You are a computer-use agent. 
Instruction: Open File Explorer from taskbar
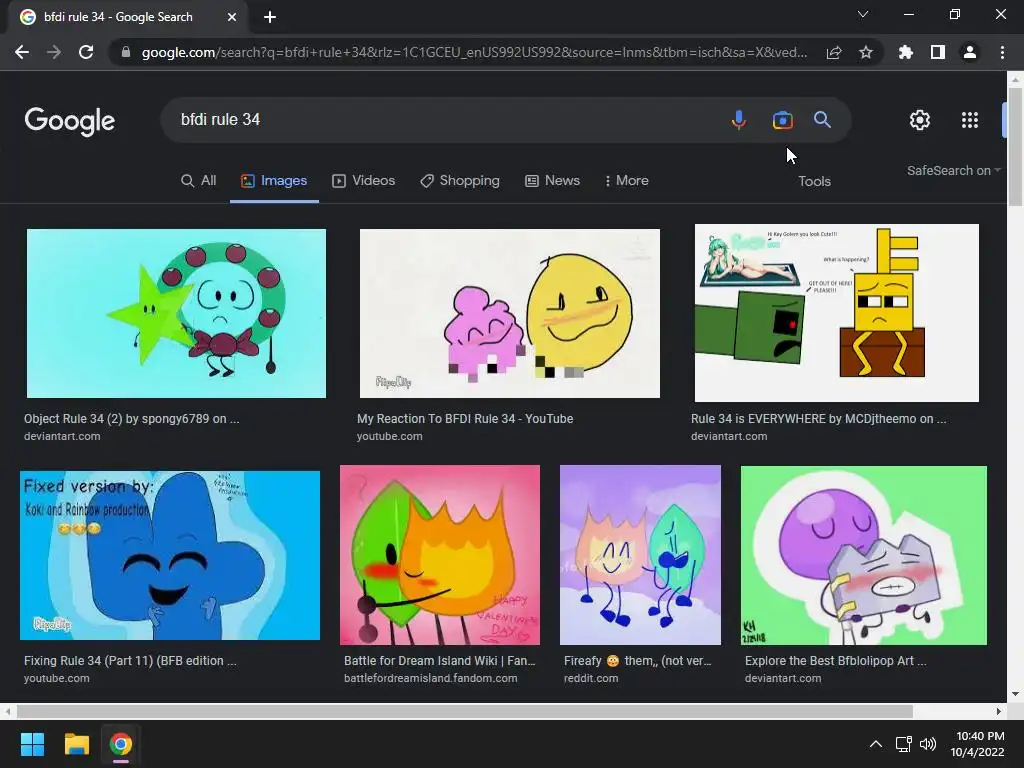tap(76, 744)
